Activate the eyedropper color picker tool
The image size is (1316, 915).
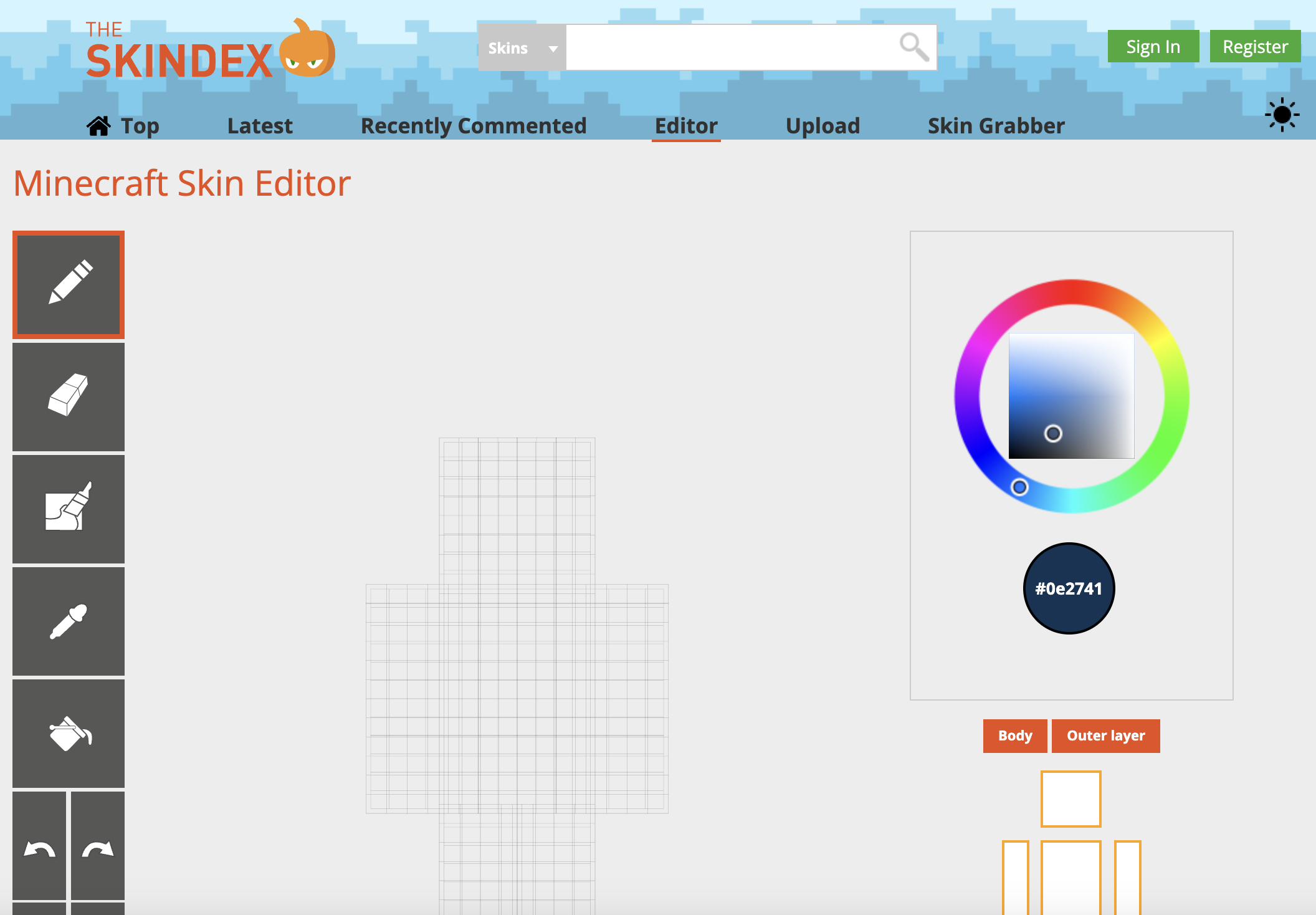point(69,621)
